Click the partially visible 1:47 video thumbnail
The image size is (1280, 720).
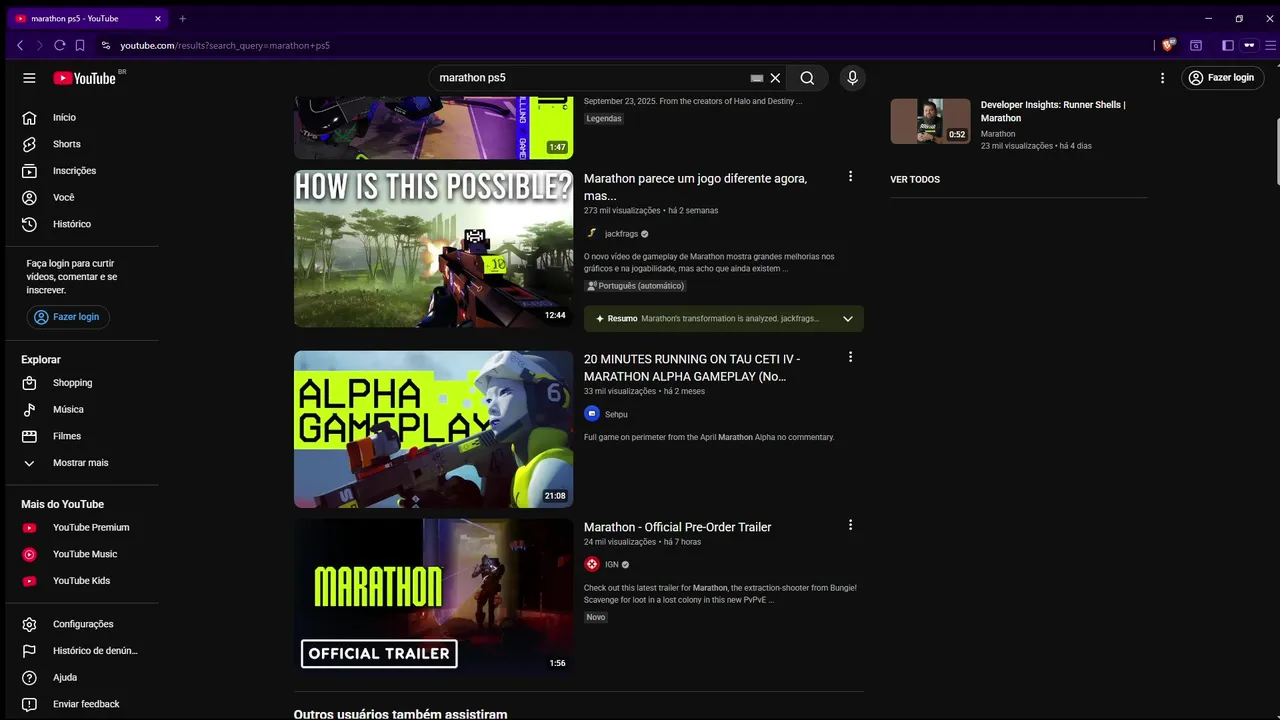(x=433, y=128)
